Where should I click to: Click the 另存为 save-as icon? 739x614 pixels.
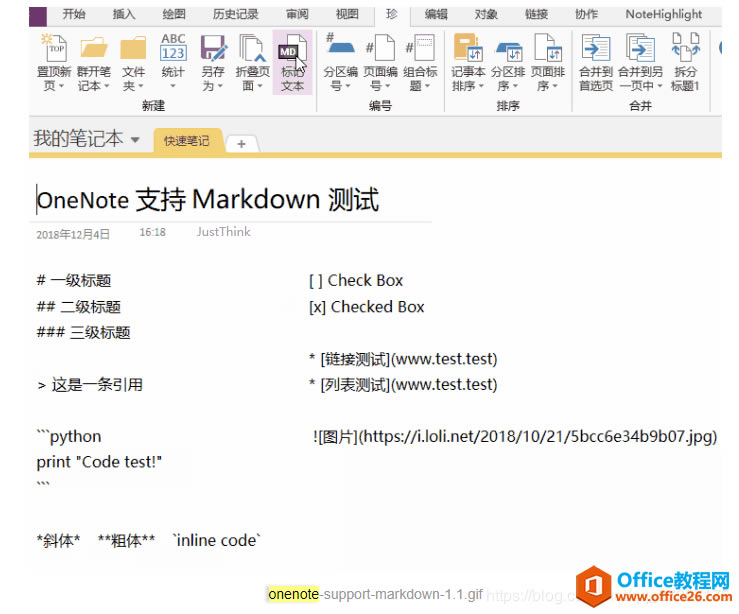(x=213, y=48)
